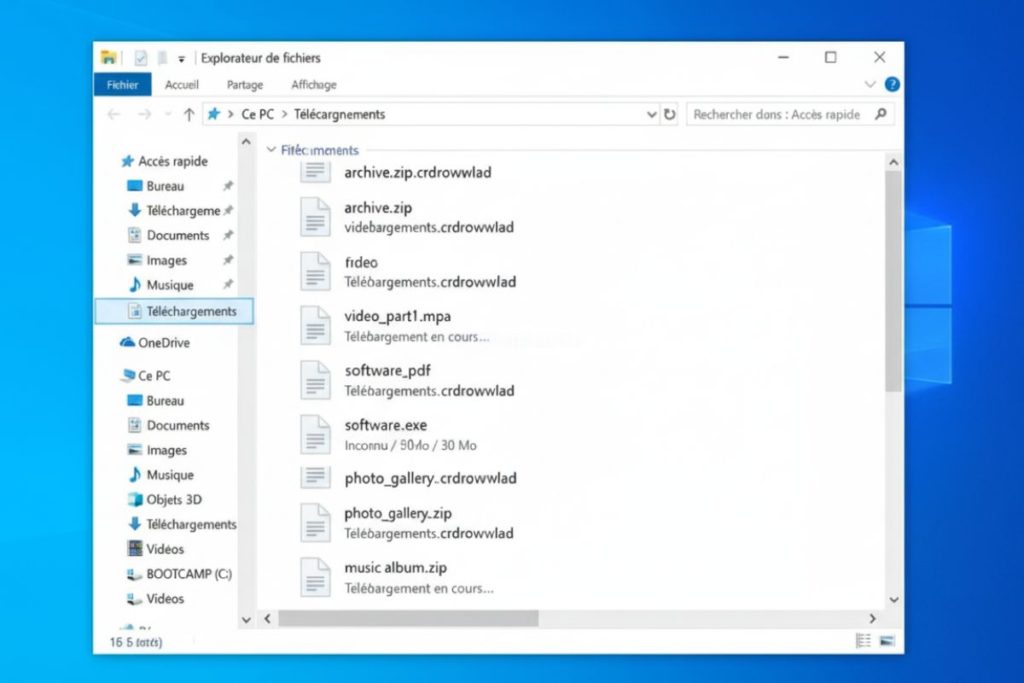
Task: Unpin Bureau from Accès rapide
Action: (x=227, y=186)
